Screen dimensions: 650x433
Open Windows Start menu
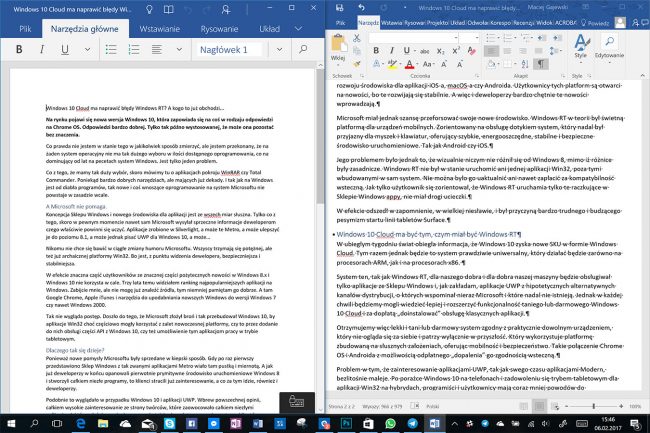point(11,423)
